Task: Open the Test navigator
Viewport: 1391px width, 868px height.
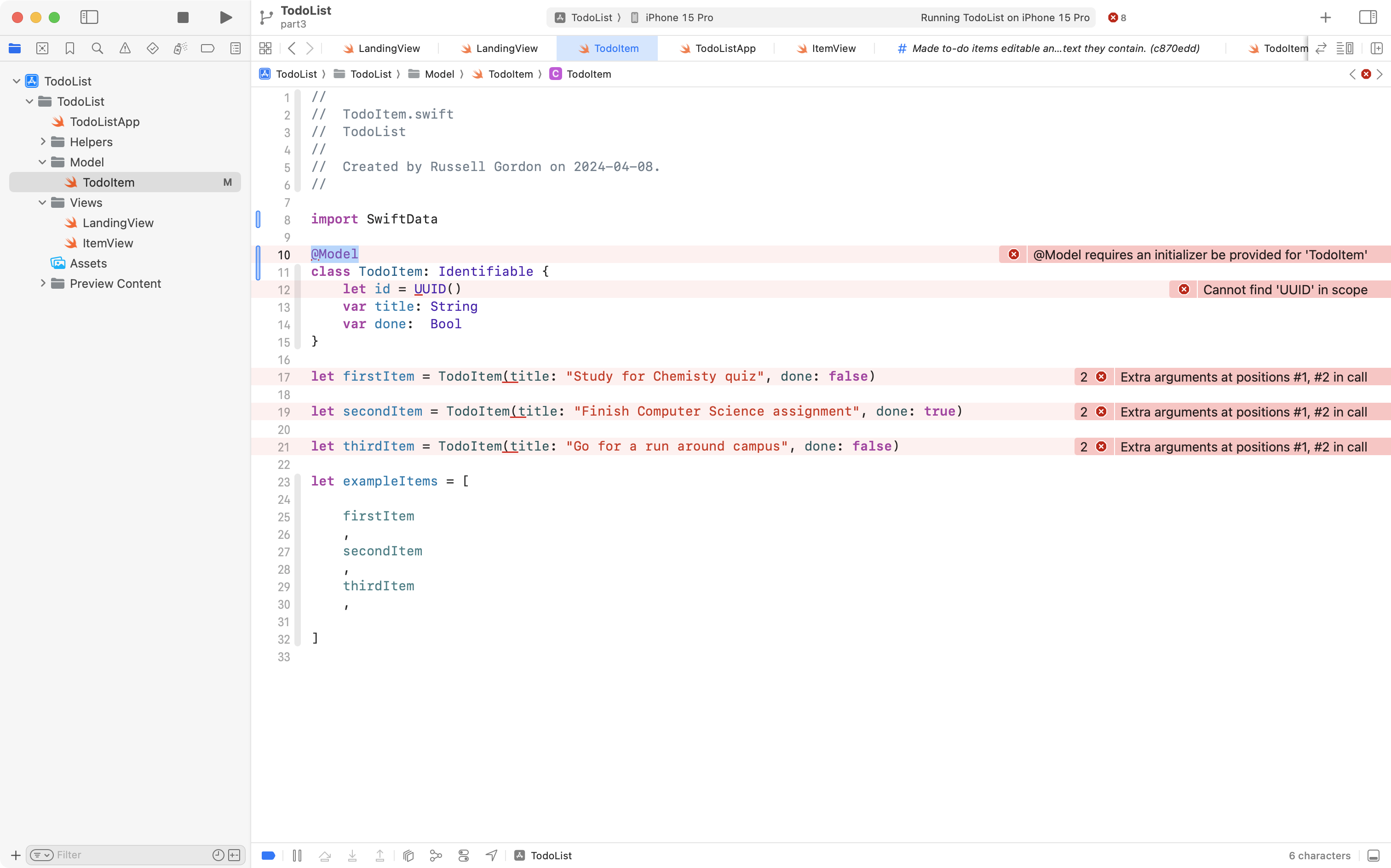Action: (x=153, y=48)
